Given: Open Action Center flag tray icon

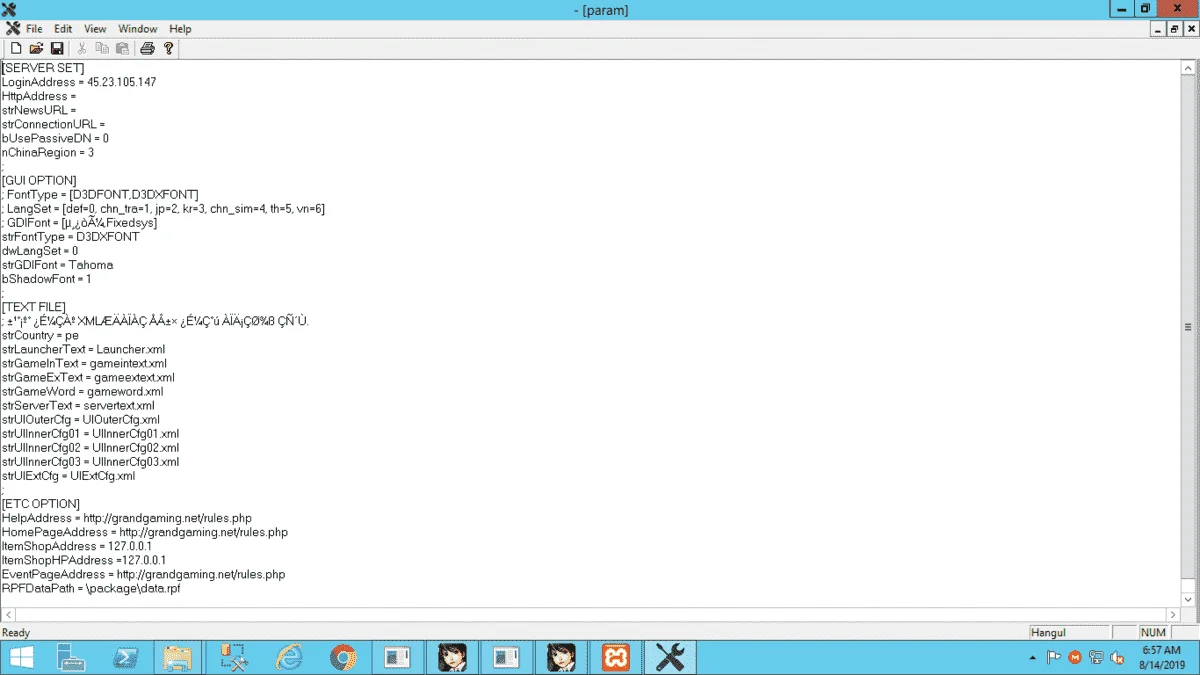Looking at the screenshot, I should pos(1053,658).
